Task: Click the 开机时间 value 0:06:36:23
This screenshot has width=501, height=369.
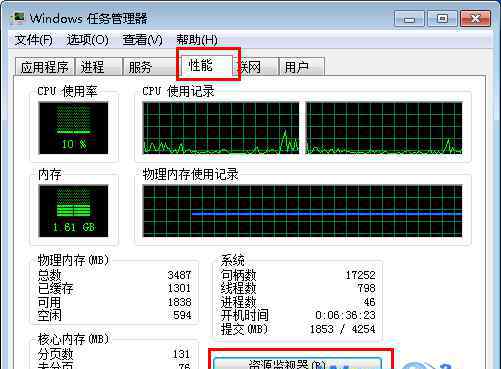Action: 345,315
